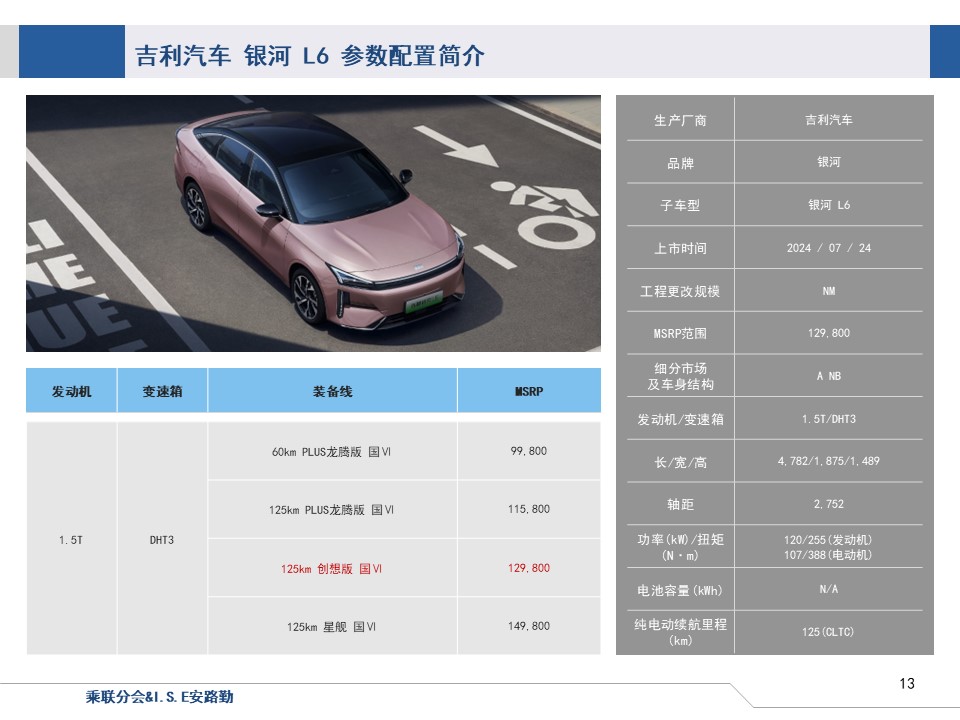
Task: Click the dimensions value "4,782/1,875/1,489"
Action: click(x=829, y=461)
